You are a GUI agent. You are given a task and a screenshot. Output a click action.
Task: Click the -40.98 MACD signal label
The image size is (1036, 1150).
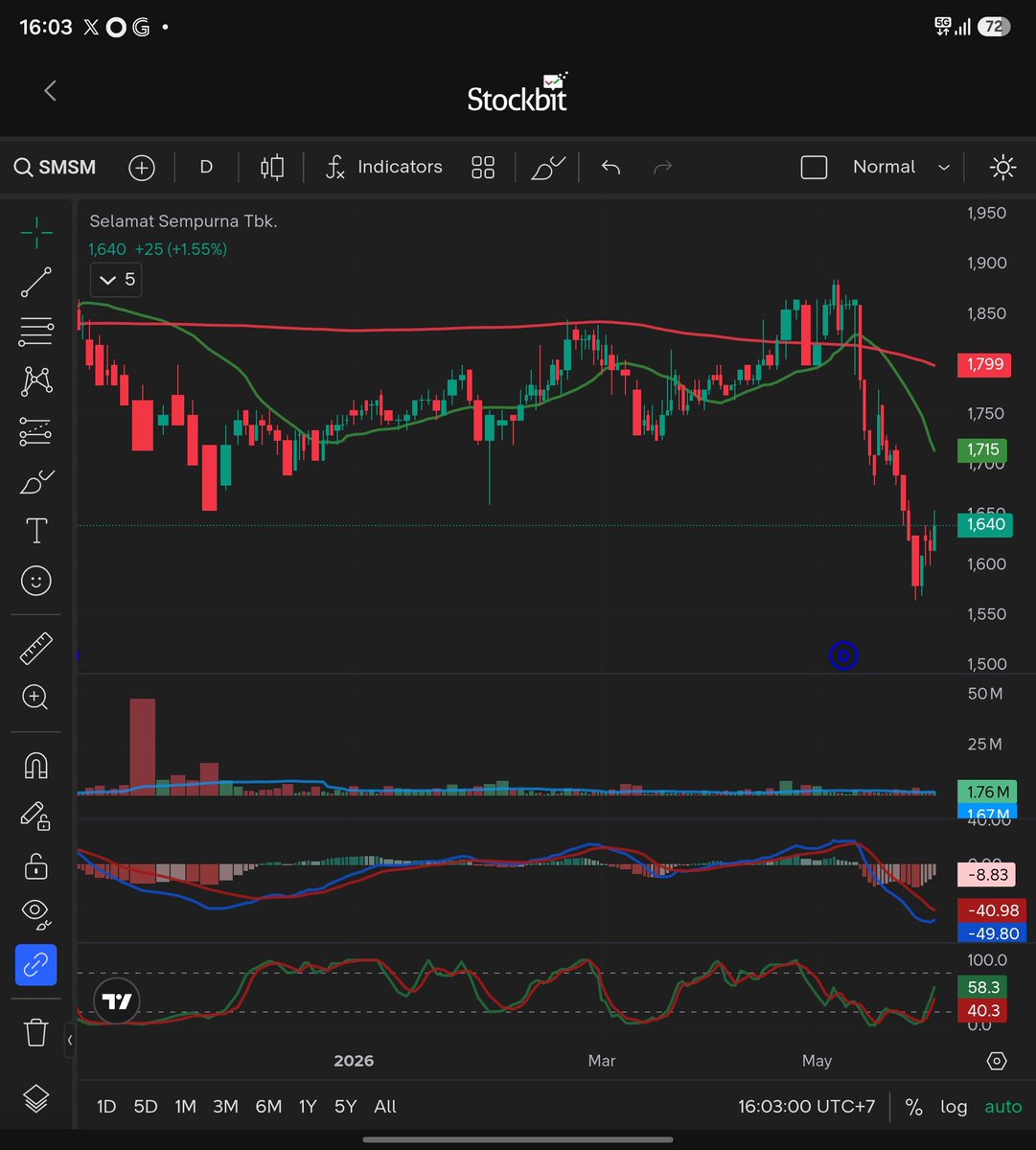click(992, 910)
